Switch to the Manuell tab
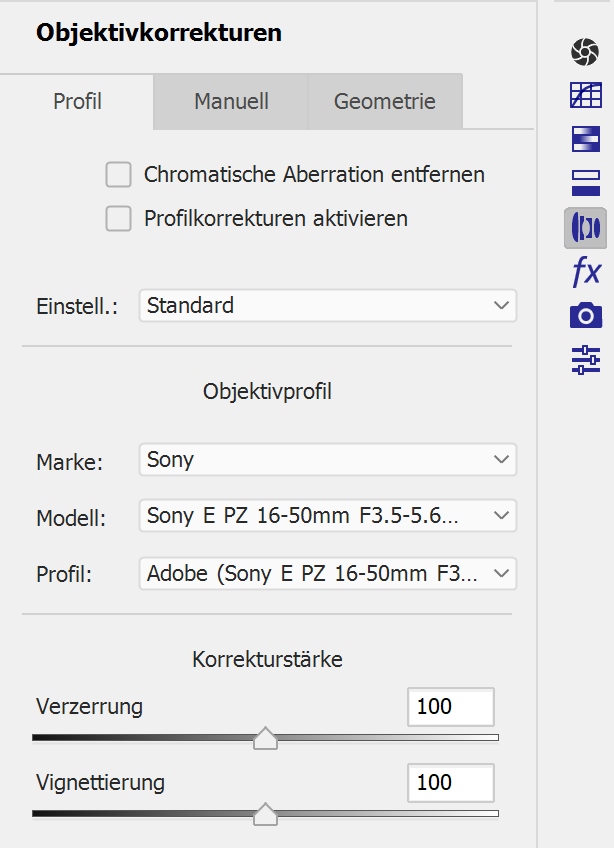Viewport: 614px width, 848px height. (231, 101)
